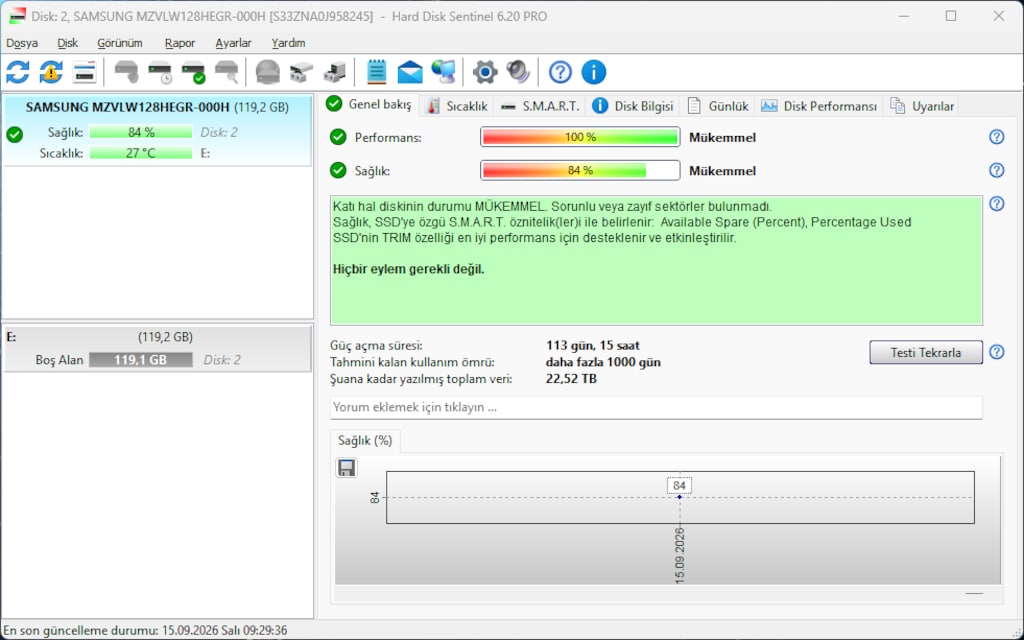Viewport: 1024px width, 640px height.
Task: Click the toolbar question mark help icon
Action: click(560, 72)
